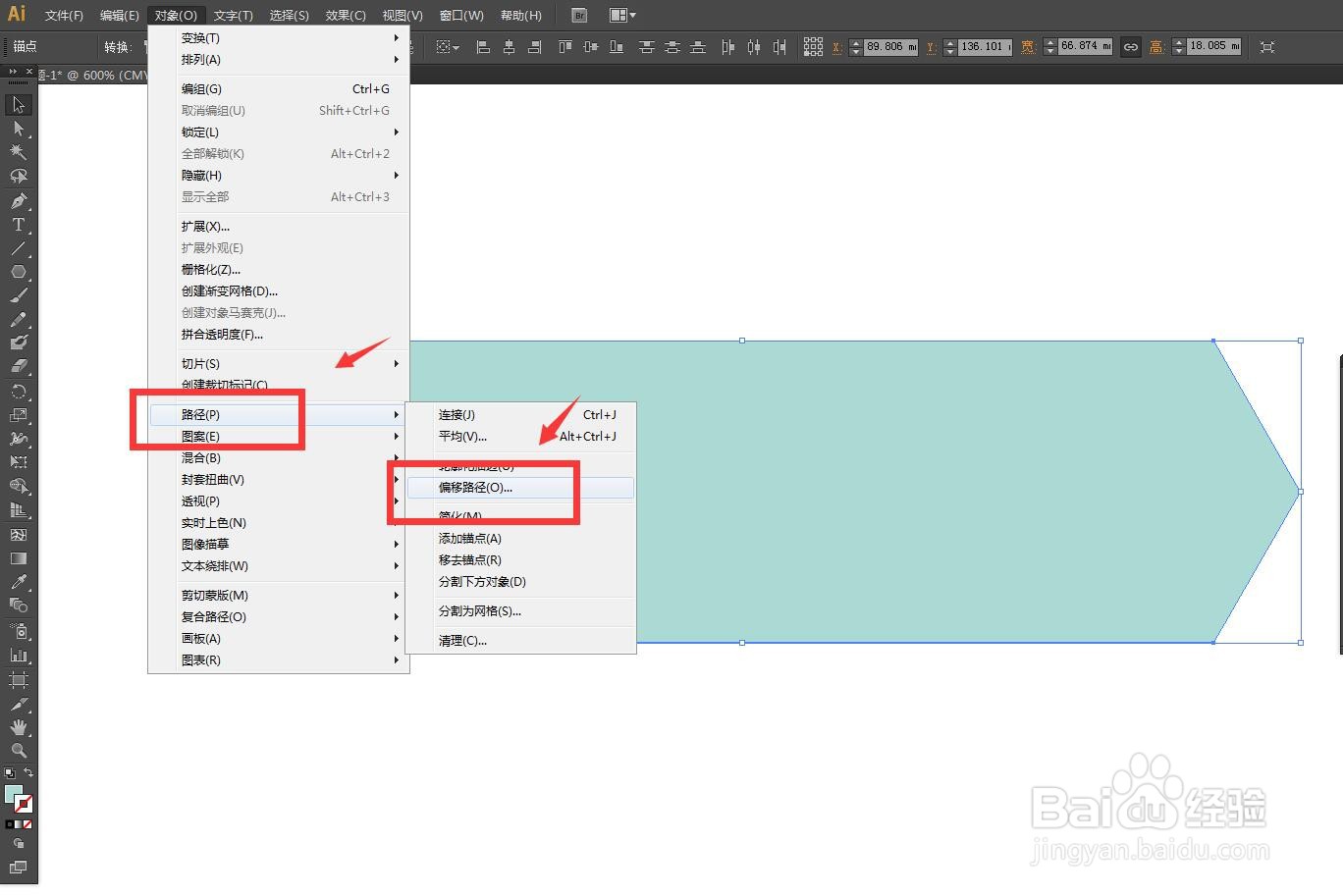Click height 高 value field
Image resolution: width=1343 pixels, height=896 pixels.
tap(1213, 46)
